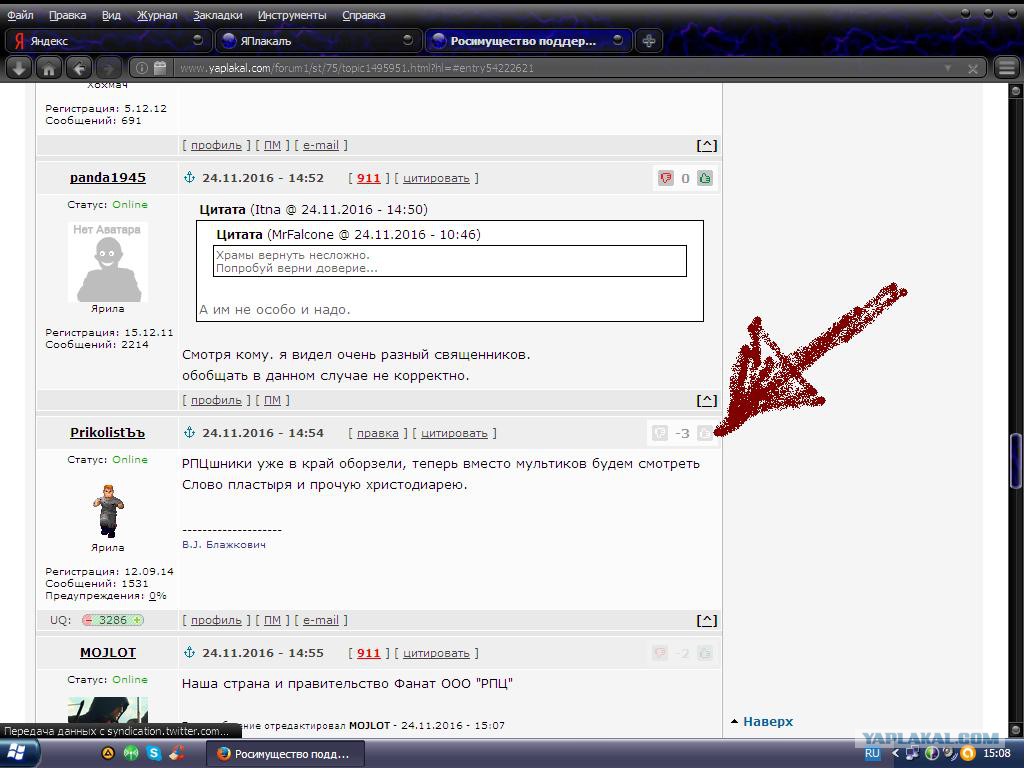The image size is (1025, 768).
Task: Click faded thumbs down on MOJLOT's post
Action: point(660,652)
